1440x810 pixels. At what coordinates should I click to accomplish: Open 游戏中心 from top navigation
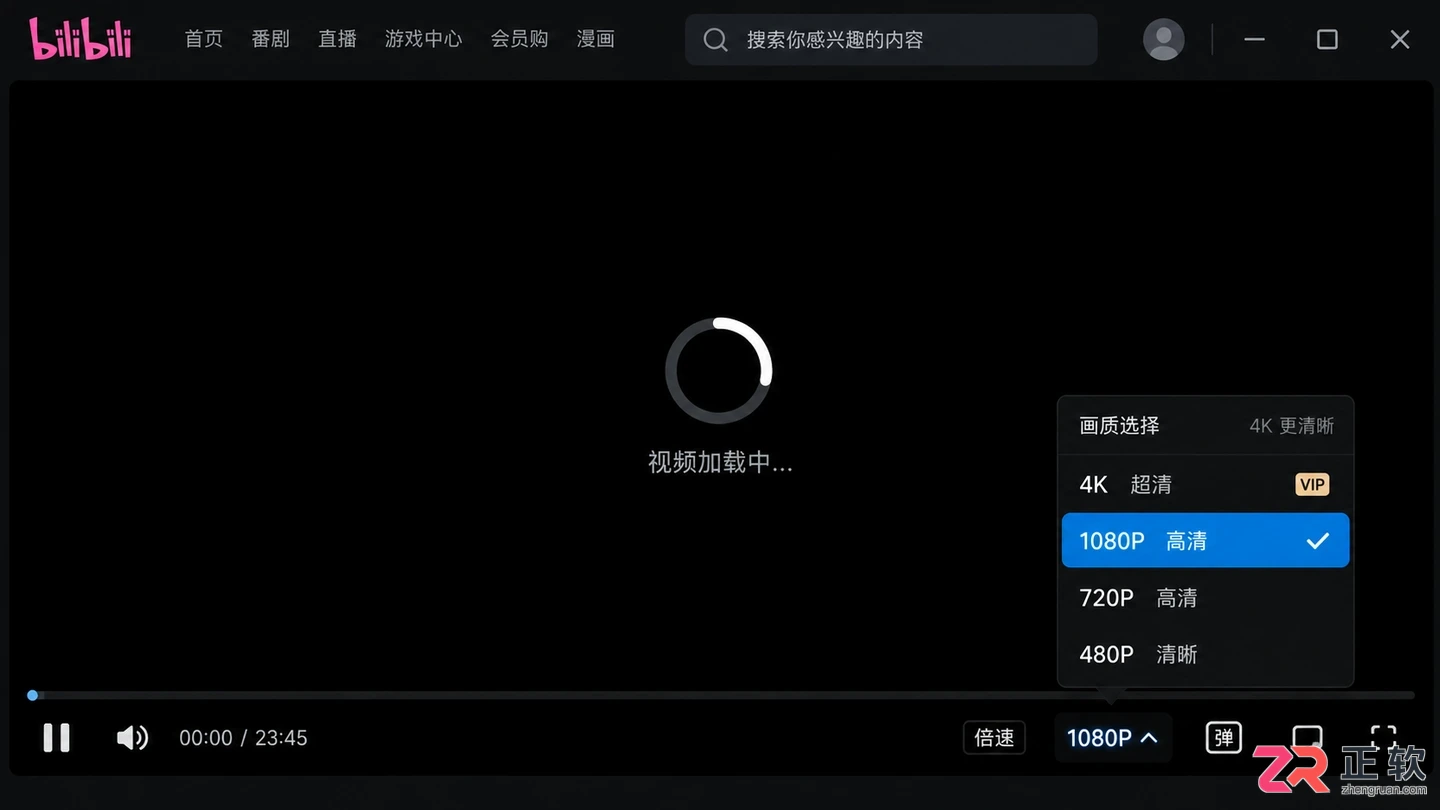(x=423, y=39)
